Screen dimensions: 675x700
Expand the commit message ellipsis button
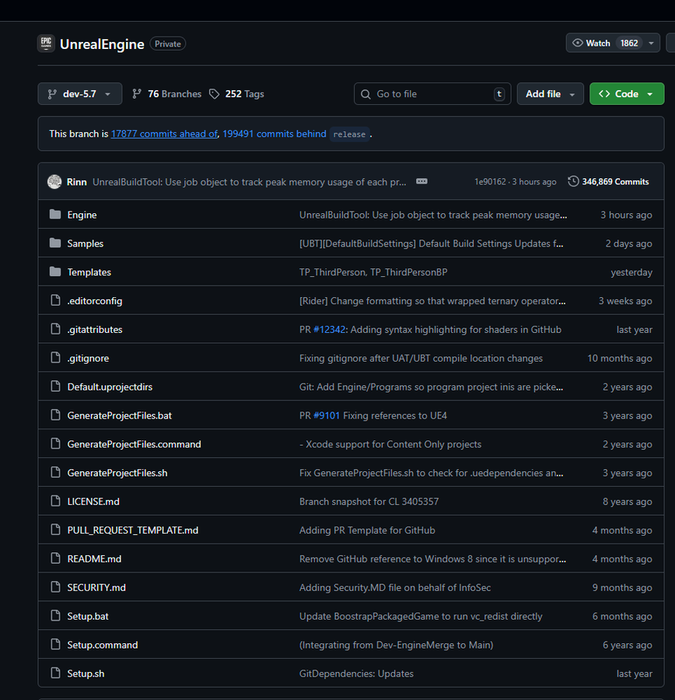point(422,182)
